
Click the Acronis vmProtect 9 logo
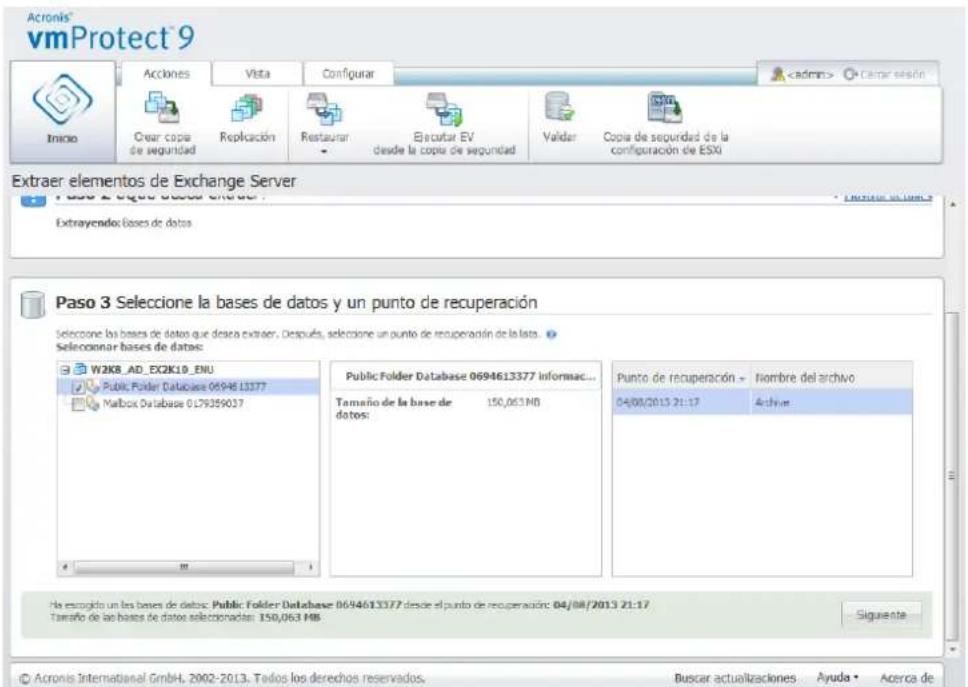[111, 32]
